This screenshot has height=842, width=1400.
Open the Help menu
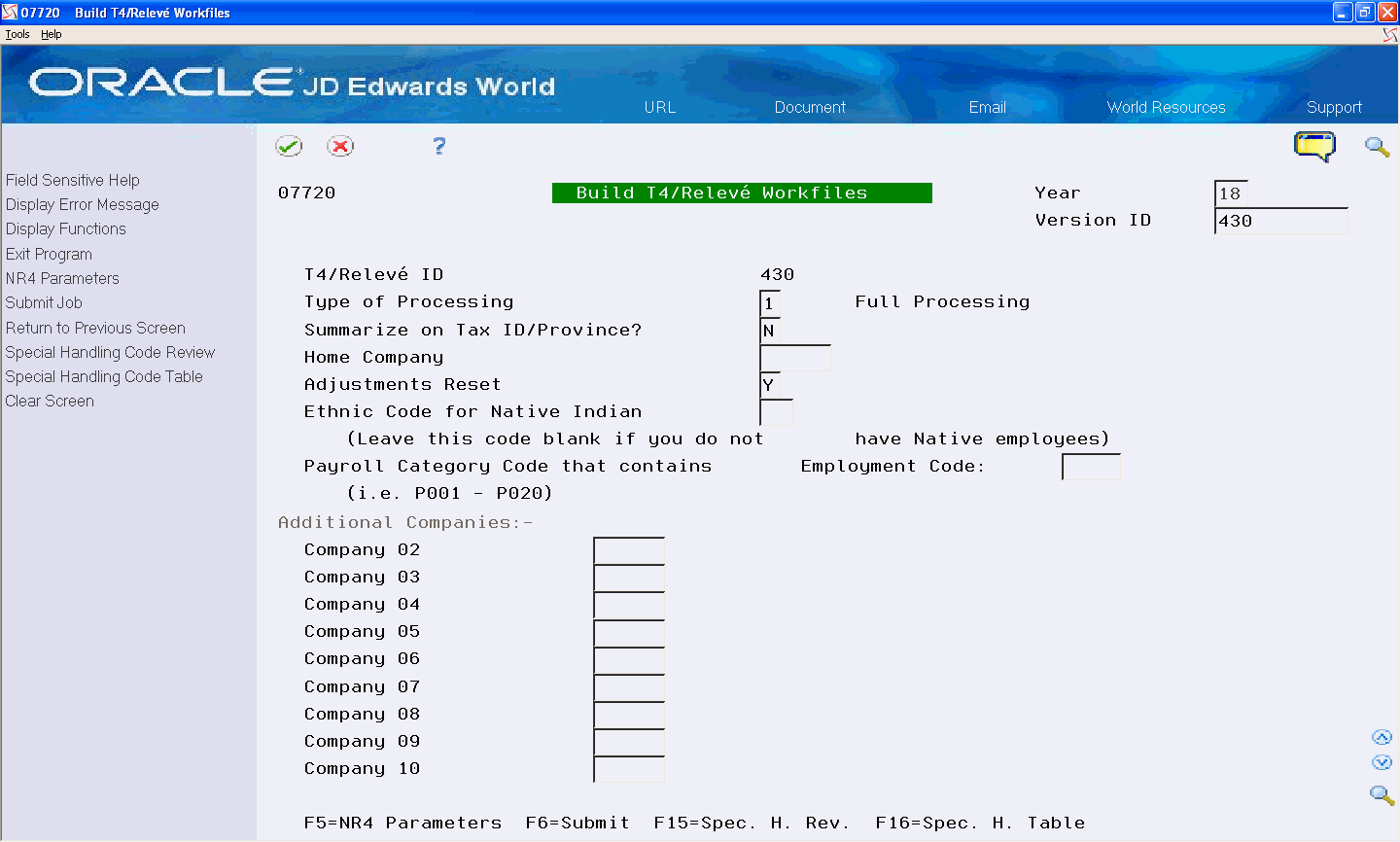(51, 33)
